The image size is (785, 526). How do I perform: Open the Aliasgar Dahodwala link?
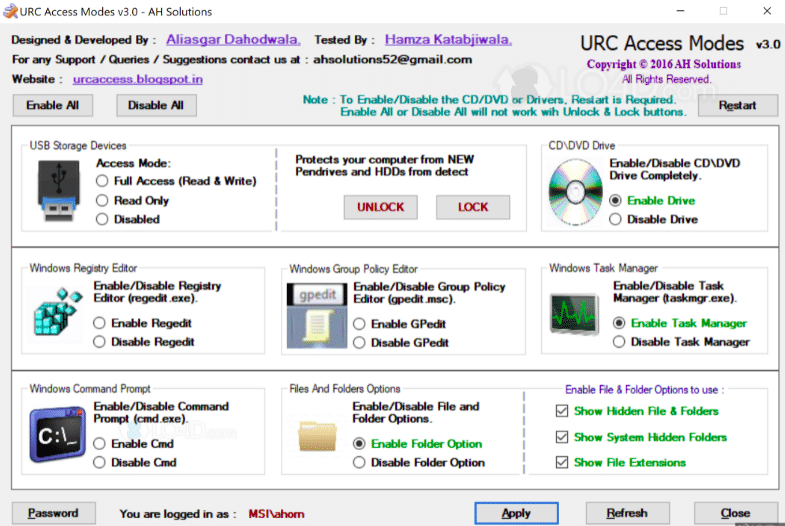pyautogui.click(x=233, y=40)
